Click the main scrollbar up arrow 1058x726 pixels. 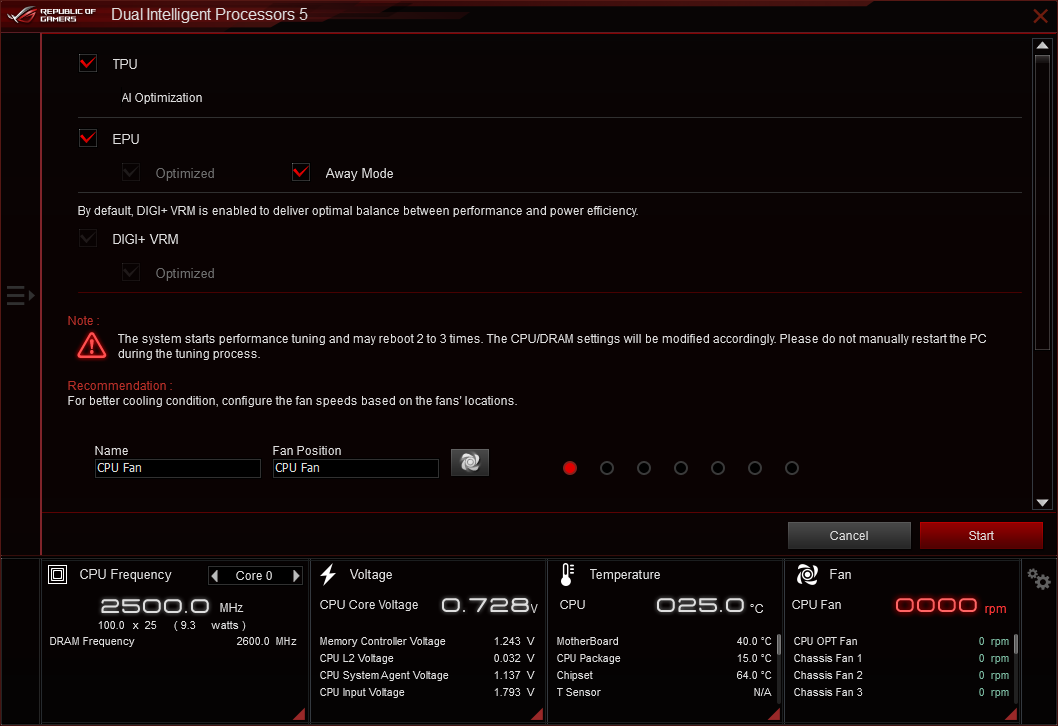click(1042, 45)
